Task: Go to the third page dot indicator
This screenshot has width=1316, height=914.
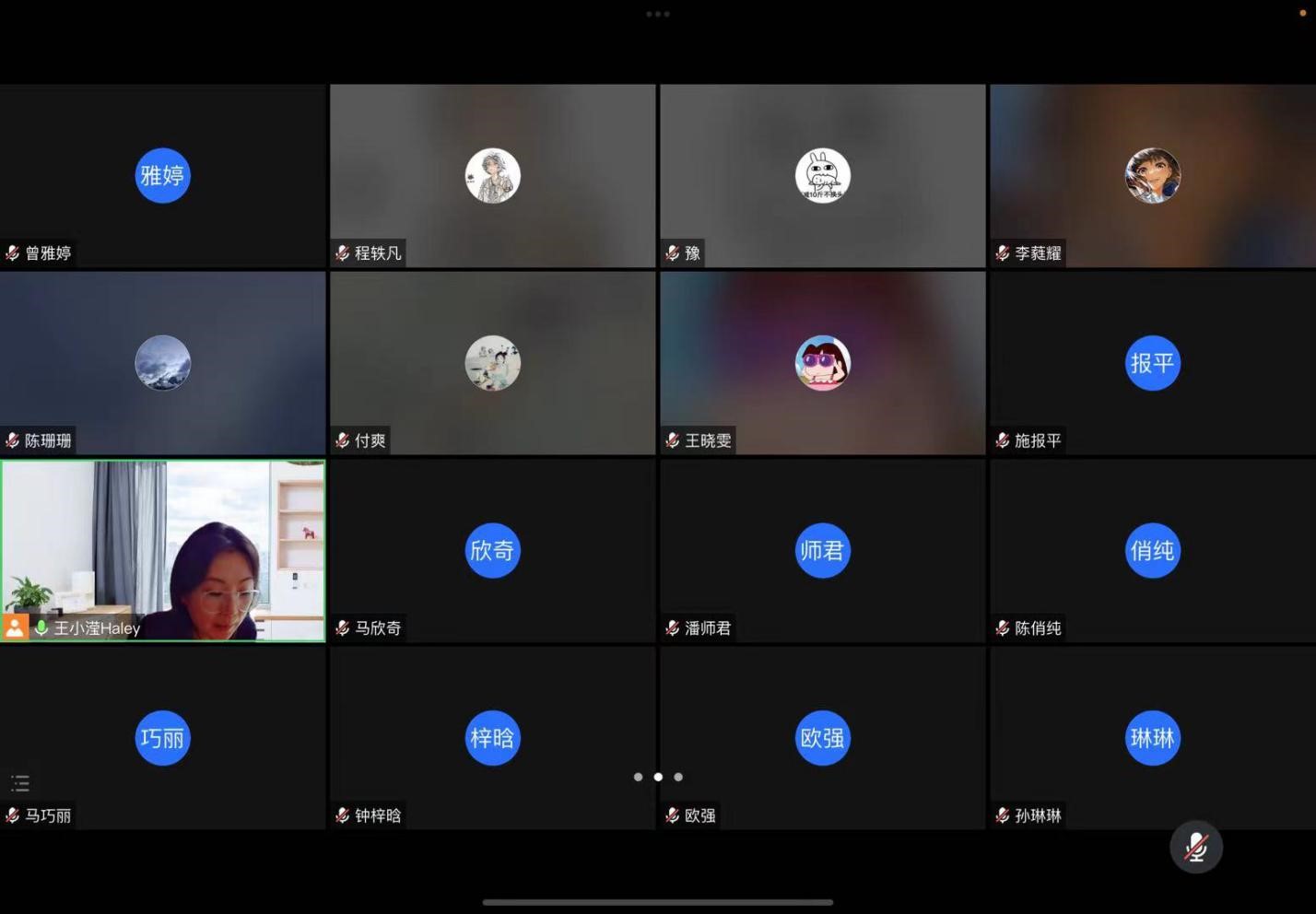Action: [678, 777]
